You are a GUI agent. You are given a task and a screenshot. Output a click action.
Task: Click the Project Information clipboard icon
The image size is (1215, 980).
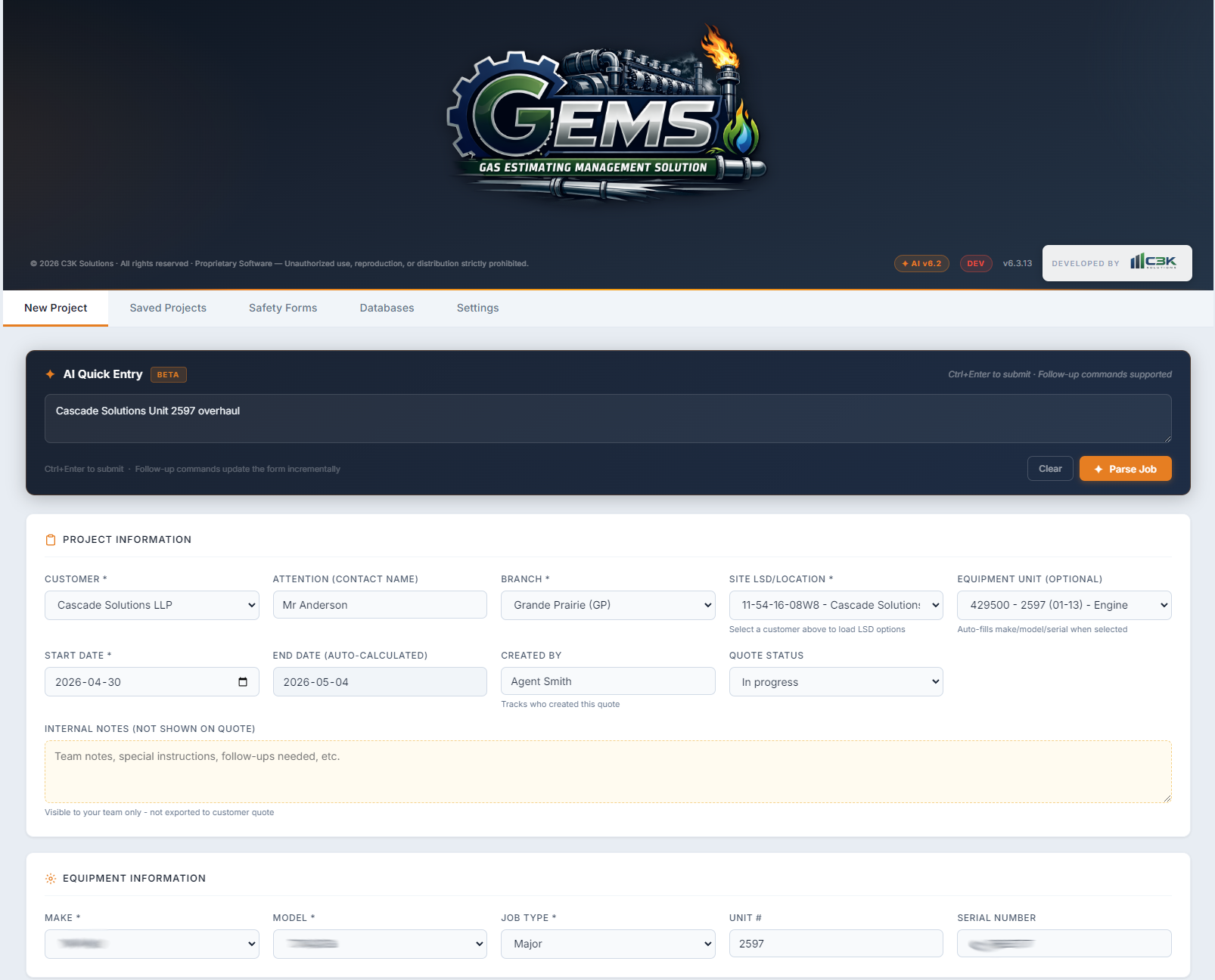pyautogui.click(x=51, y=540)
